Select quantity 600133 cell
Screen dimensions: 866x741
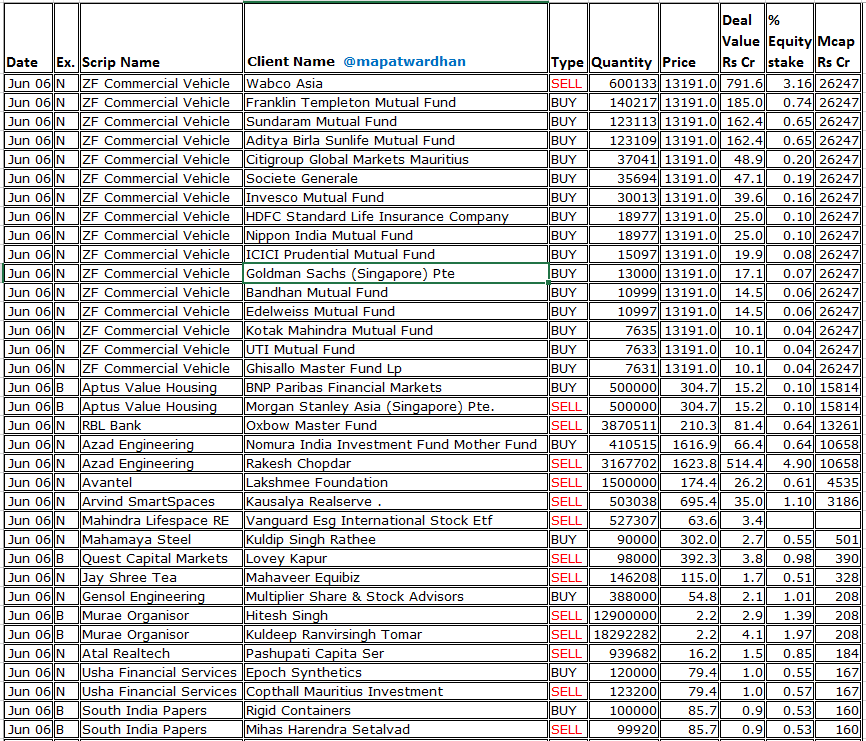click(x=624, y=83)
